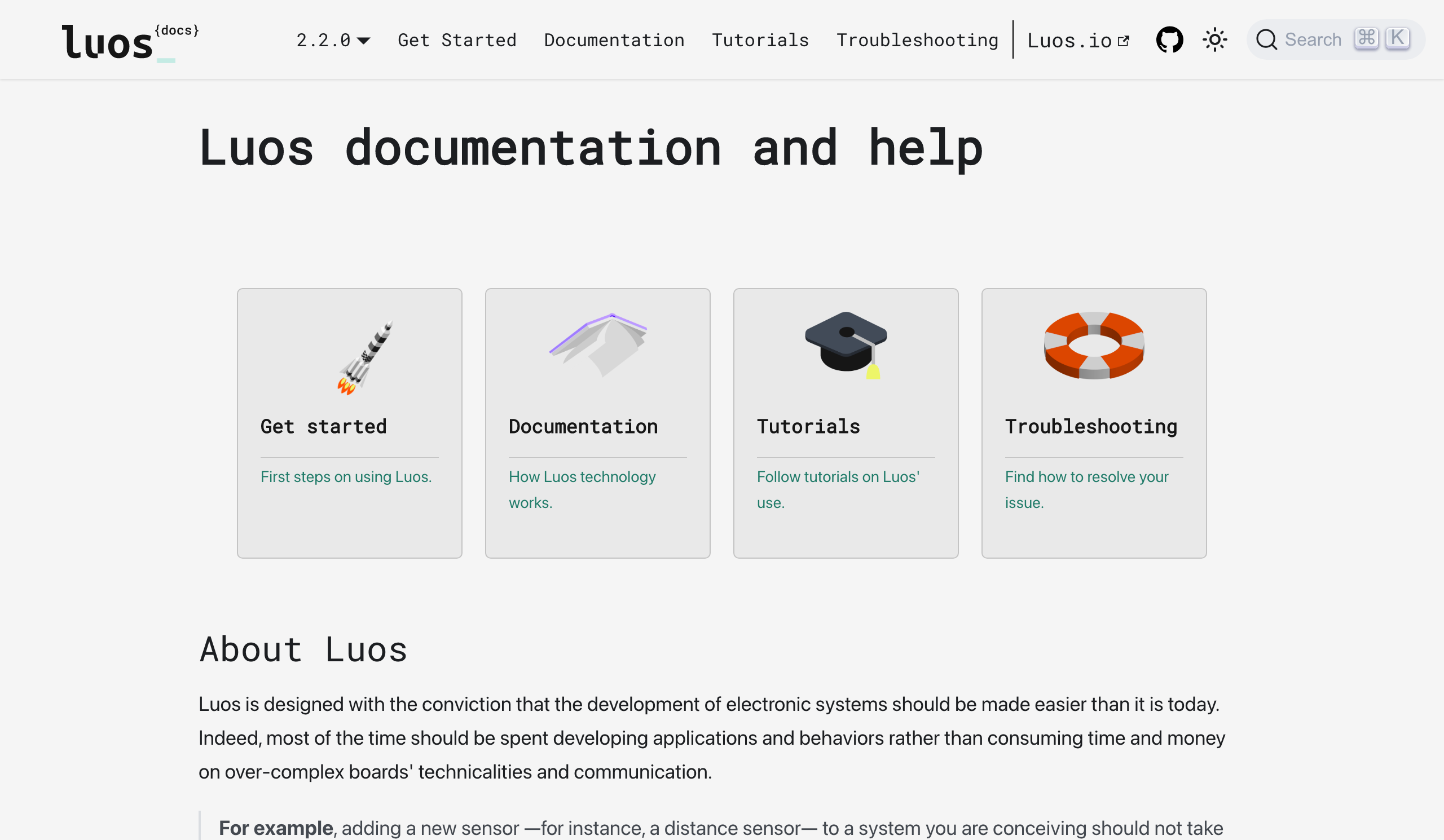Open the Troubleshooting nav item

click(917, 40)
